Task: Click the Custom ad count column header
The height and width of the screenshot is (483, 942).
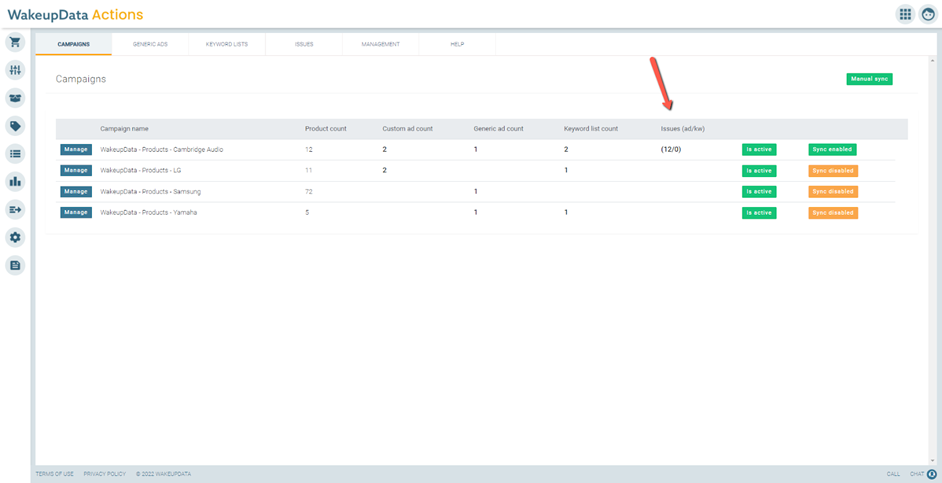Action: (x=407, y=129)
